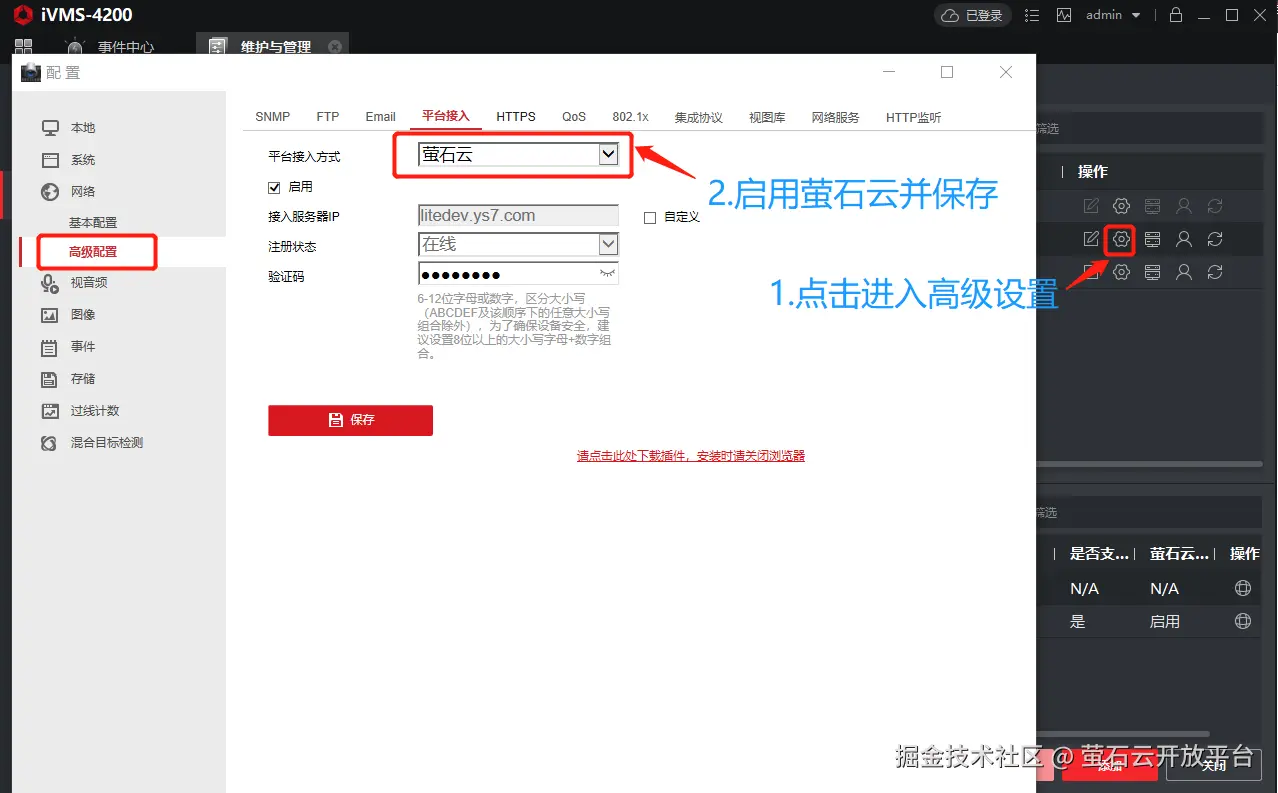Open the 视图库 tab
This screenshot has height=793, width=1278.
coord(767,117)
